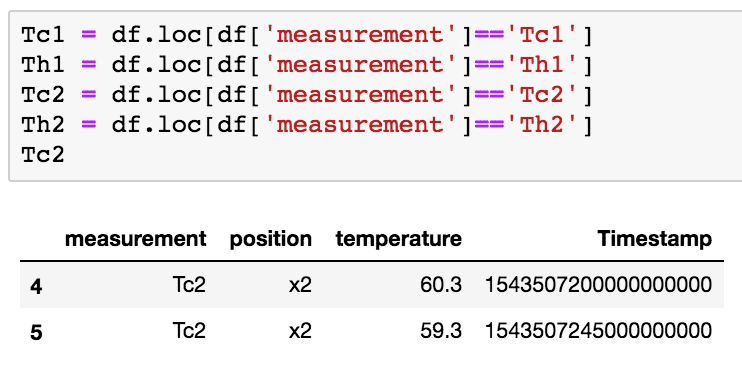Place cursor on the Tc1 assignment line
This screenshot has width=742, height=374.
[307, 36]
